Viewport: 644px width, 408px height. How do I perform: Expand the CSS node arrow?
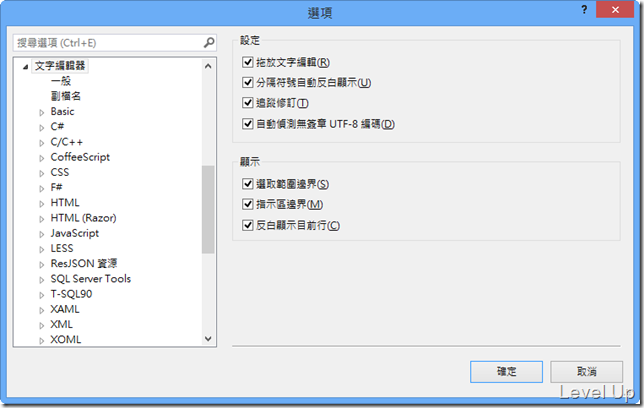pyautogui.click(x=41, y=173)
